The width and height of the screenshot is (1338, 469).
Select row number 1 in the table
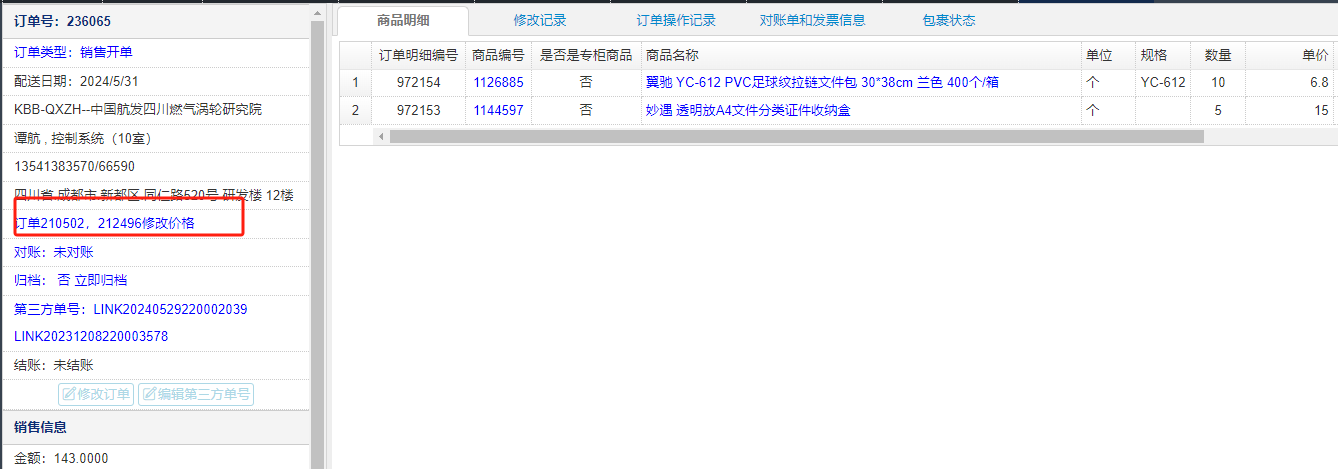coord(355,83)
